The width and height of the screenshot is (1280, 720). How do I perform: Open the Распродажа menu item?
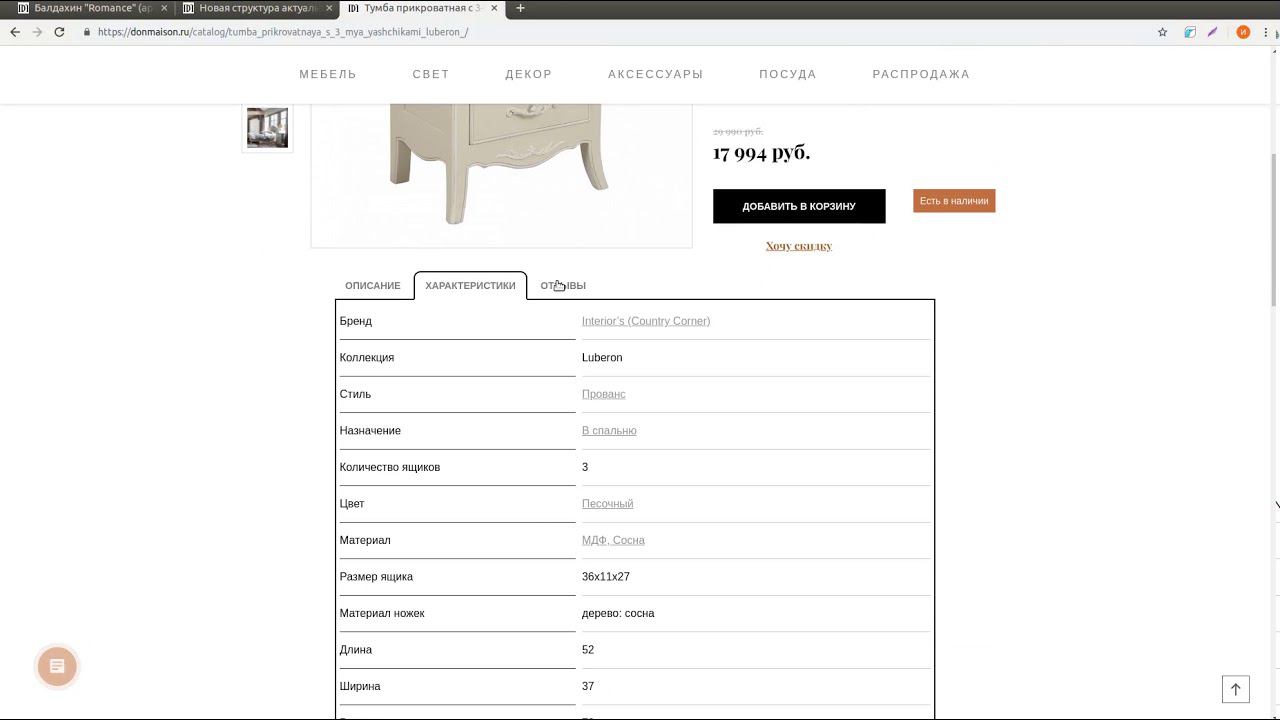(921, 74)
